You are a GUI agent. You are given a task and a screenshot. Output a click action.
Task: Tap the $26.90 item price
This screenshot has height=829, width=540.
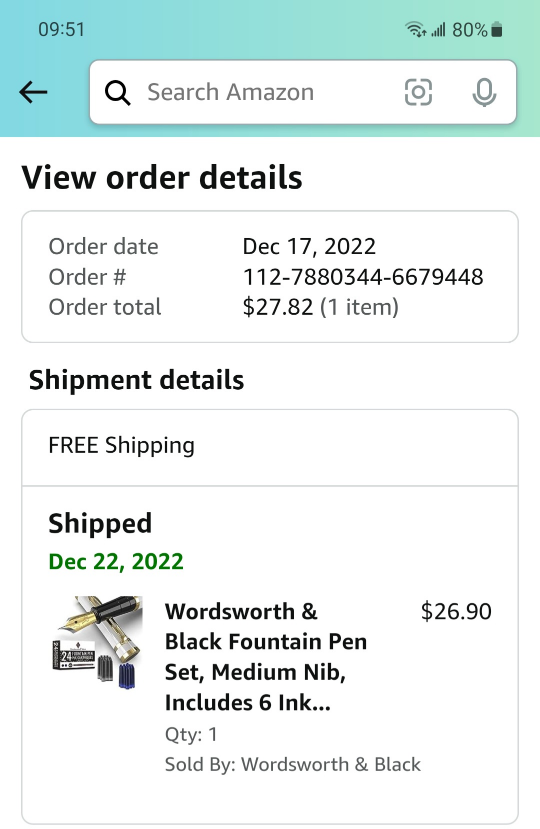tap(456, 611)
